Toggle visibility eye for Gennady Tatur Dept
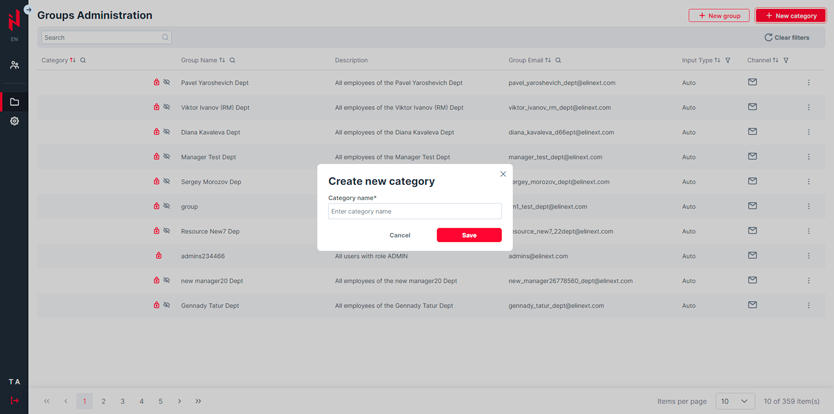This screenshot has height=414, width=834. click(x=167, y=305)
